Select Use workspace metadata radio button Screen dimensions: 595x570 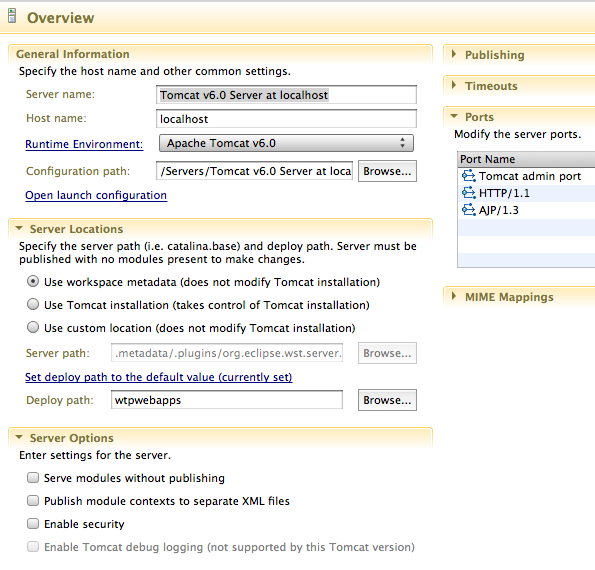click(33, 282)
